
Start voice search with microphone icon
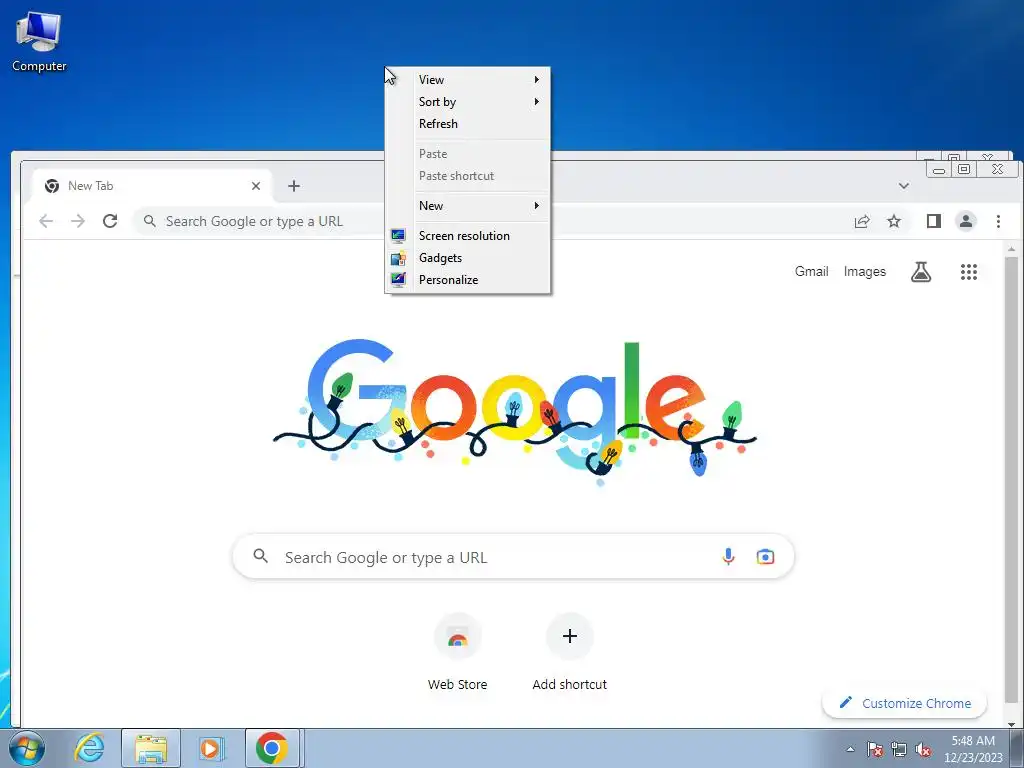(728, 557)
